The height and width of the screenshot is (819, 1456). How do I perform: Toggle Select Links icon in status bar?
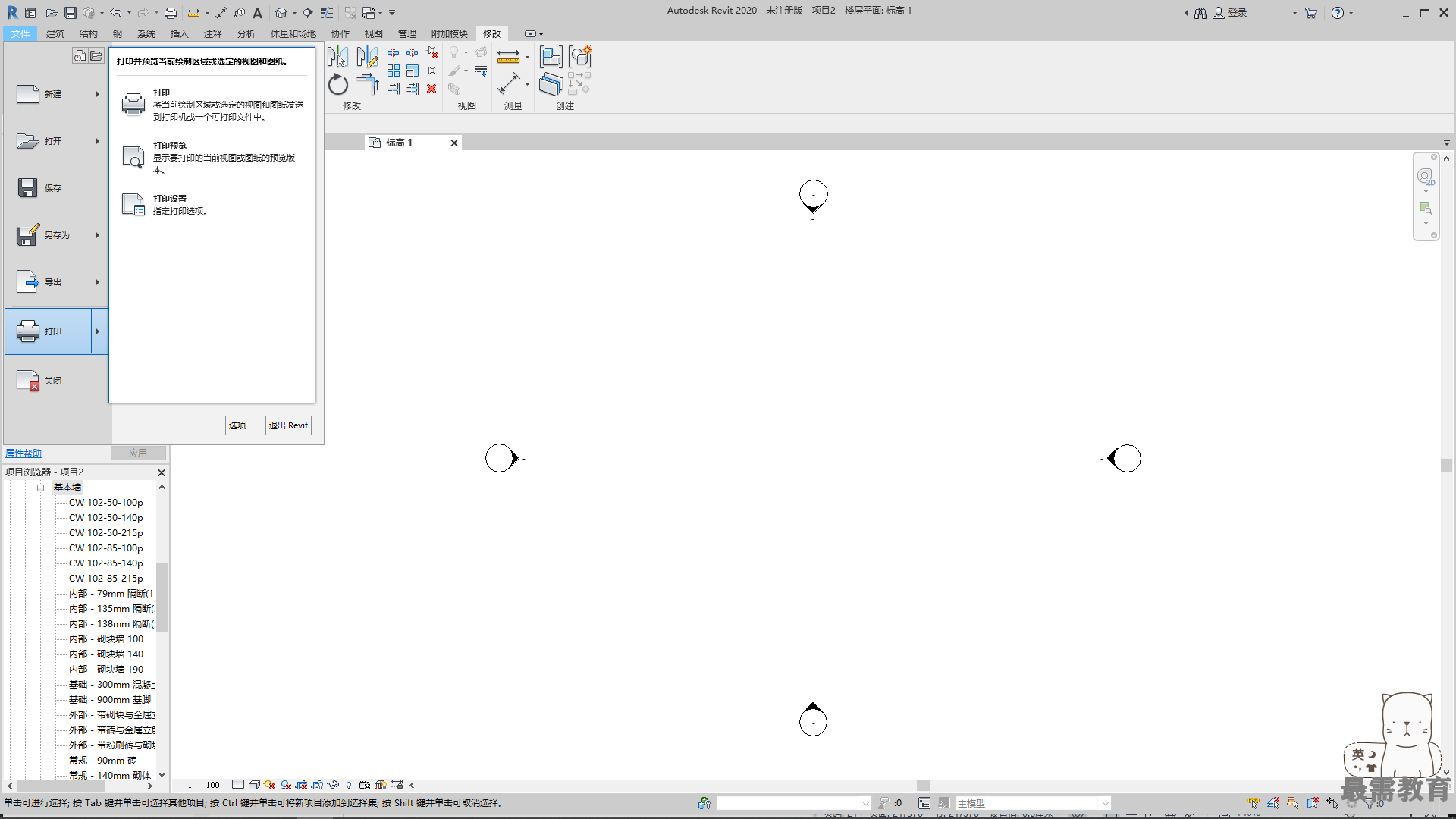tap(1254, 803)
